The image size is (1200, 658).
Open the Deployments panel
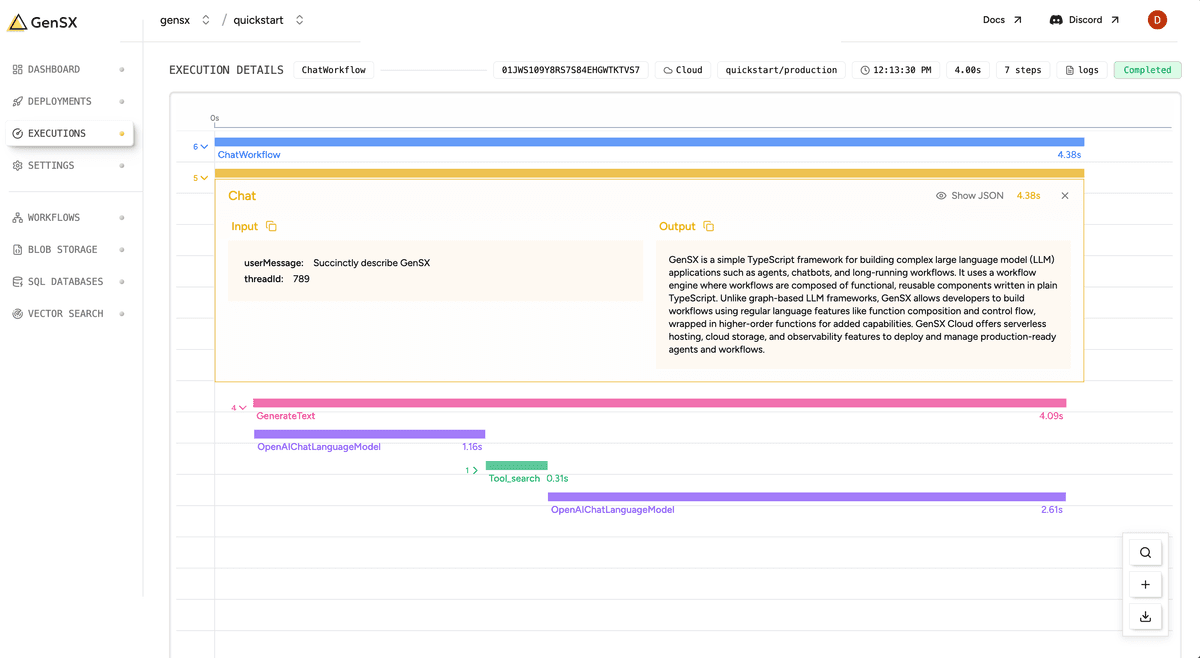tap(60, 101)
